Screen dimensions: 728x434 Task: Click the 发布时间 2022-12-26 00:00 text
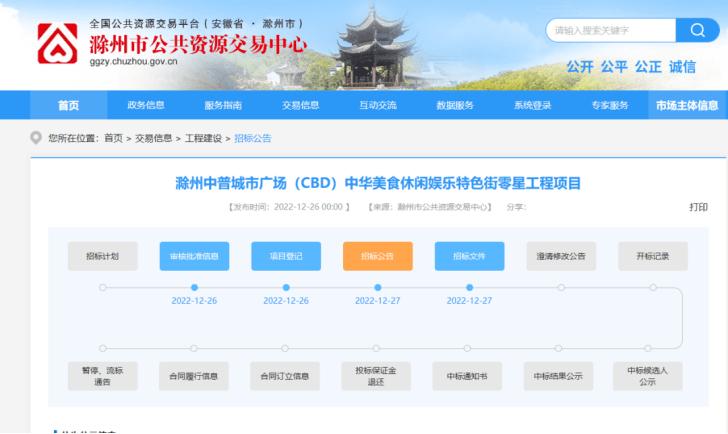click(288, 207)
